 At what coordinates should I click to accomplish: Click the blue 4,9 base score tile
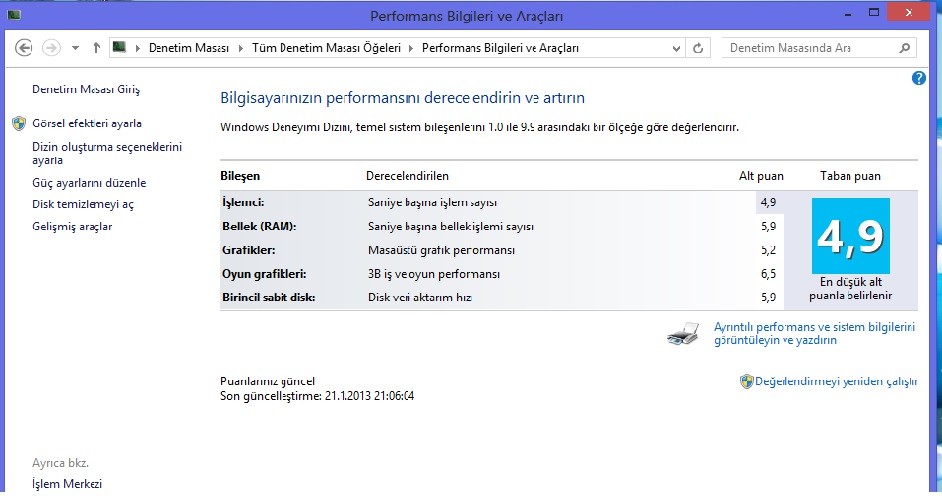coord(849,236)
